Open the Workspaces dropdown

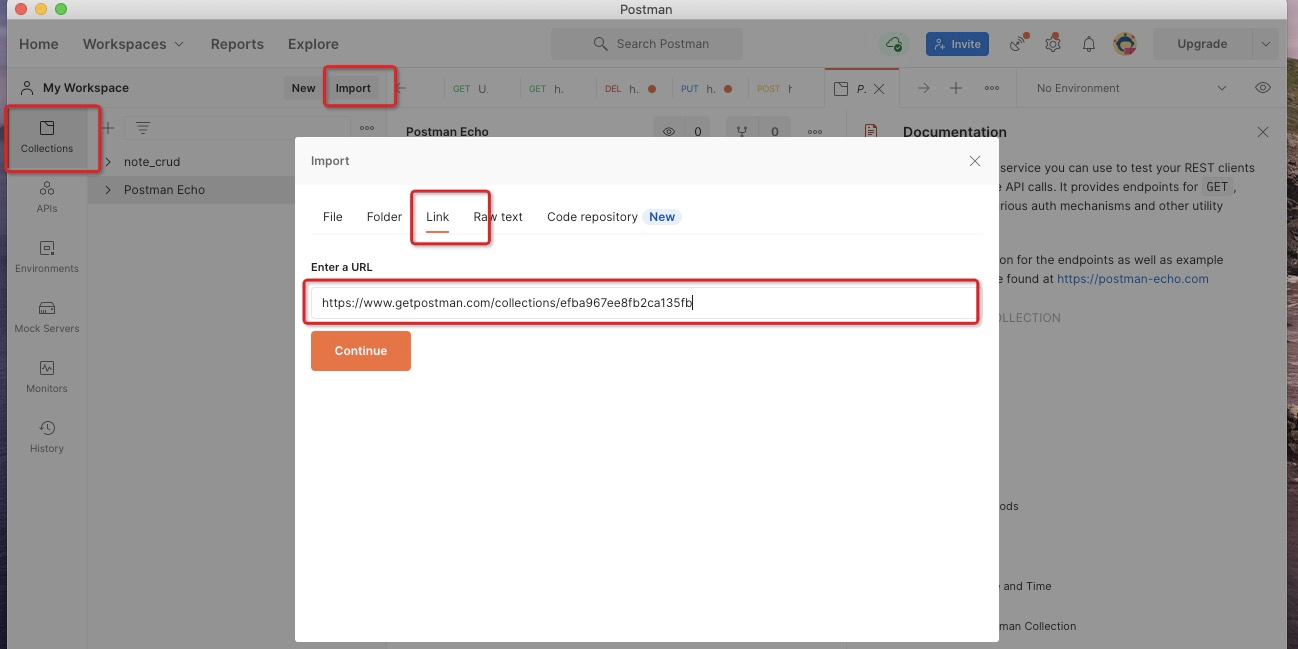(x=133, y=44)
